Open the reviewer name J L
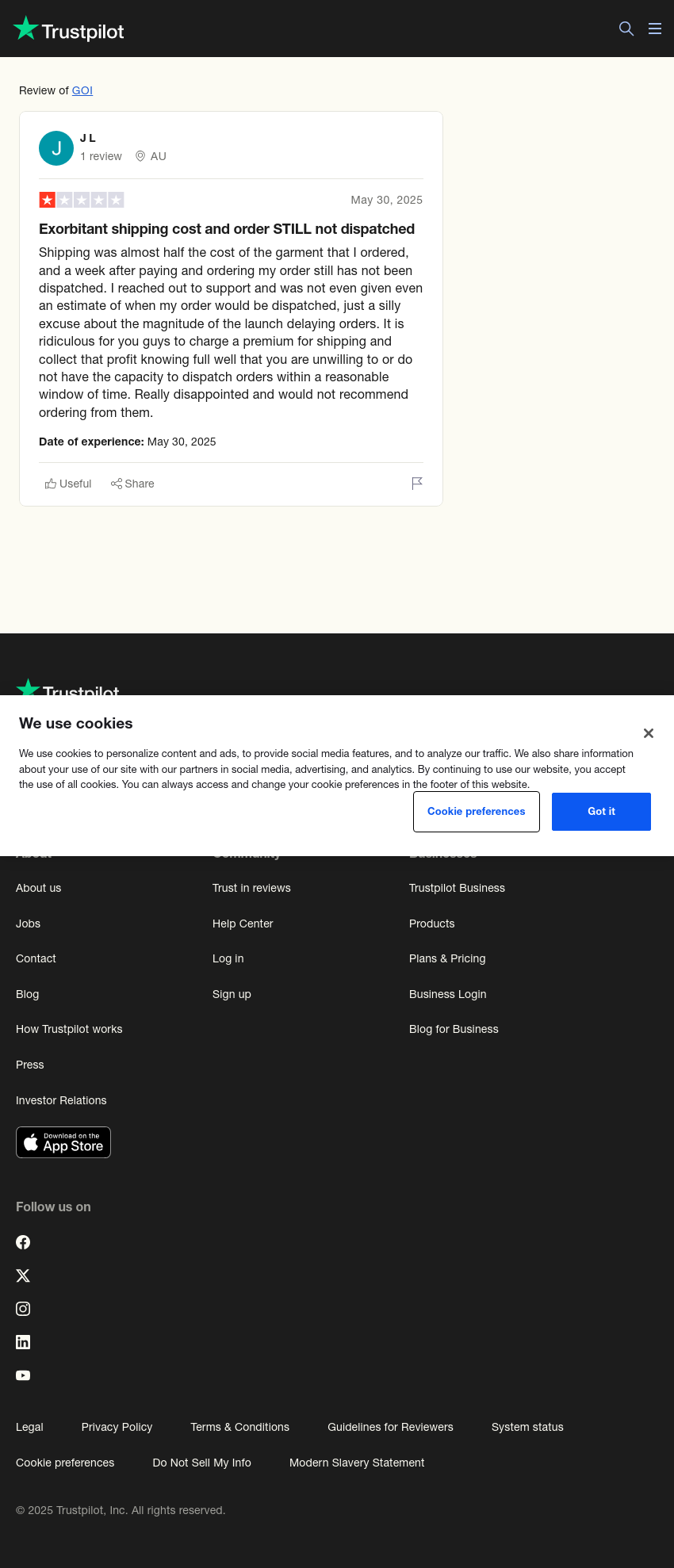 [x=88, y=138]
